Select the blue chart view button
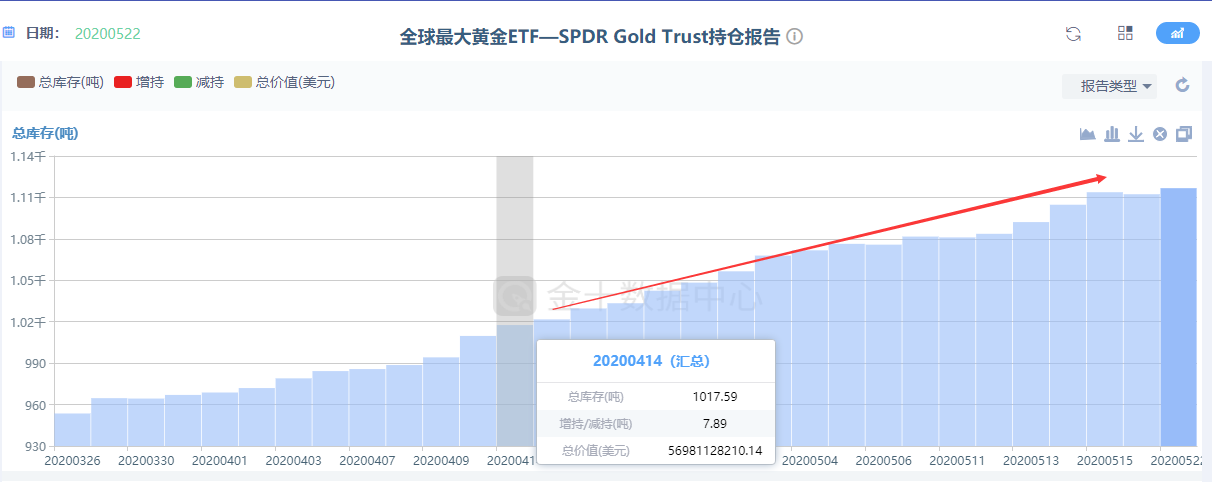 tap(1178, 33)
